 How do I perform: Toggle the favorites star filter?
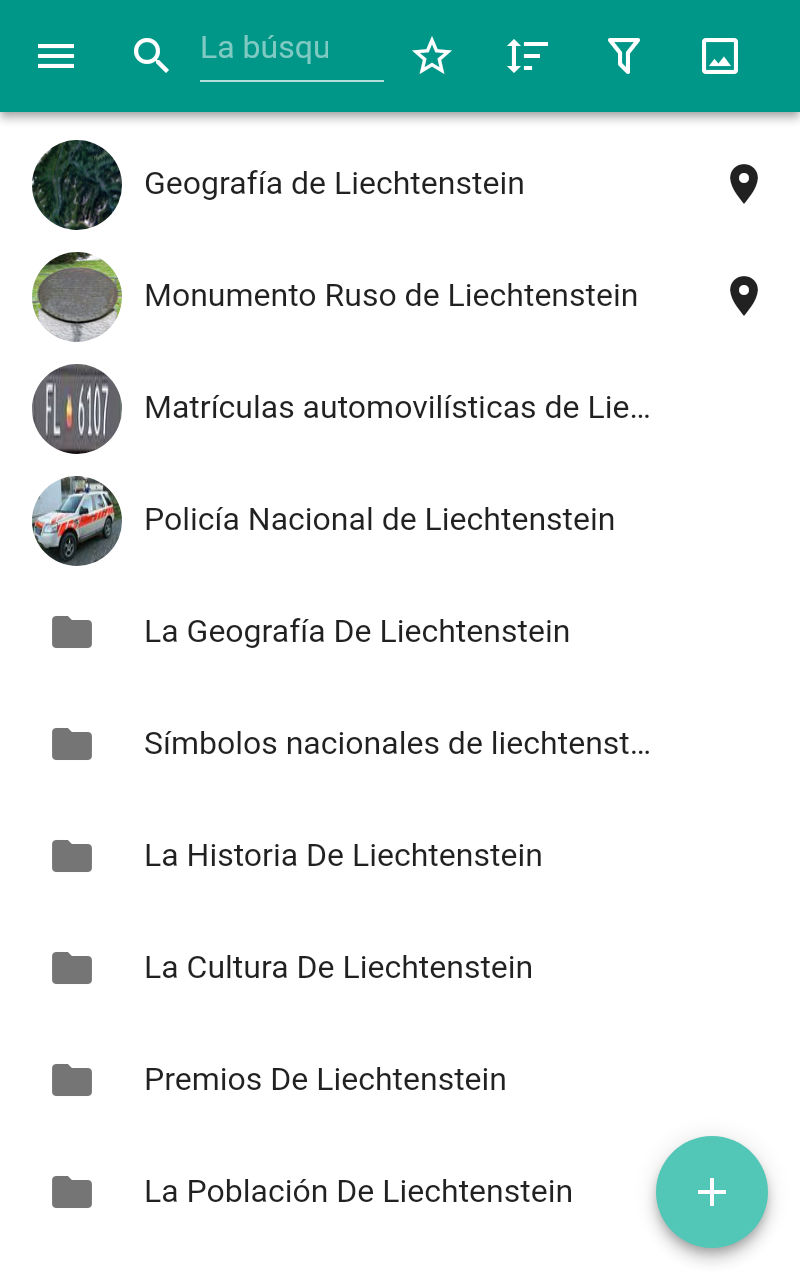(432, 56)
